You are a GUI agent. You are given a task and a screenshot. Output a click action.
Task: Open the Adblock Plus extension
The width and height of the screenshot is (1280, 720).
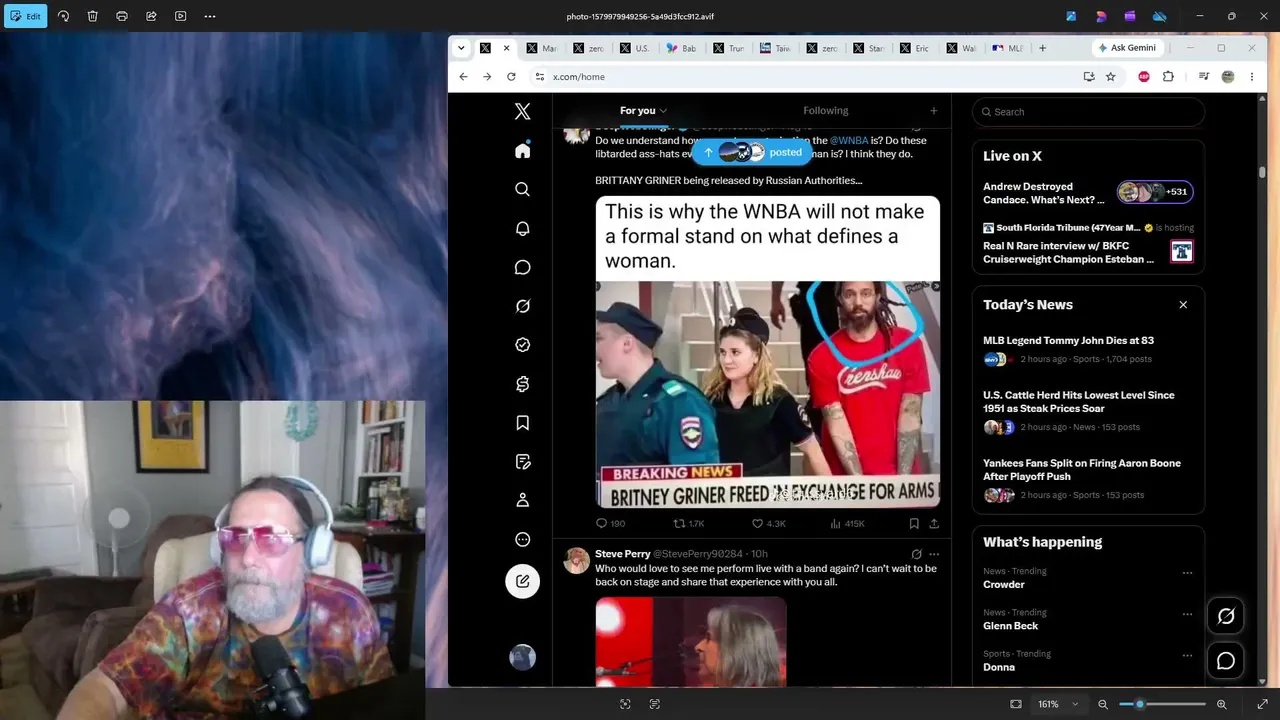[1144, 77]
